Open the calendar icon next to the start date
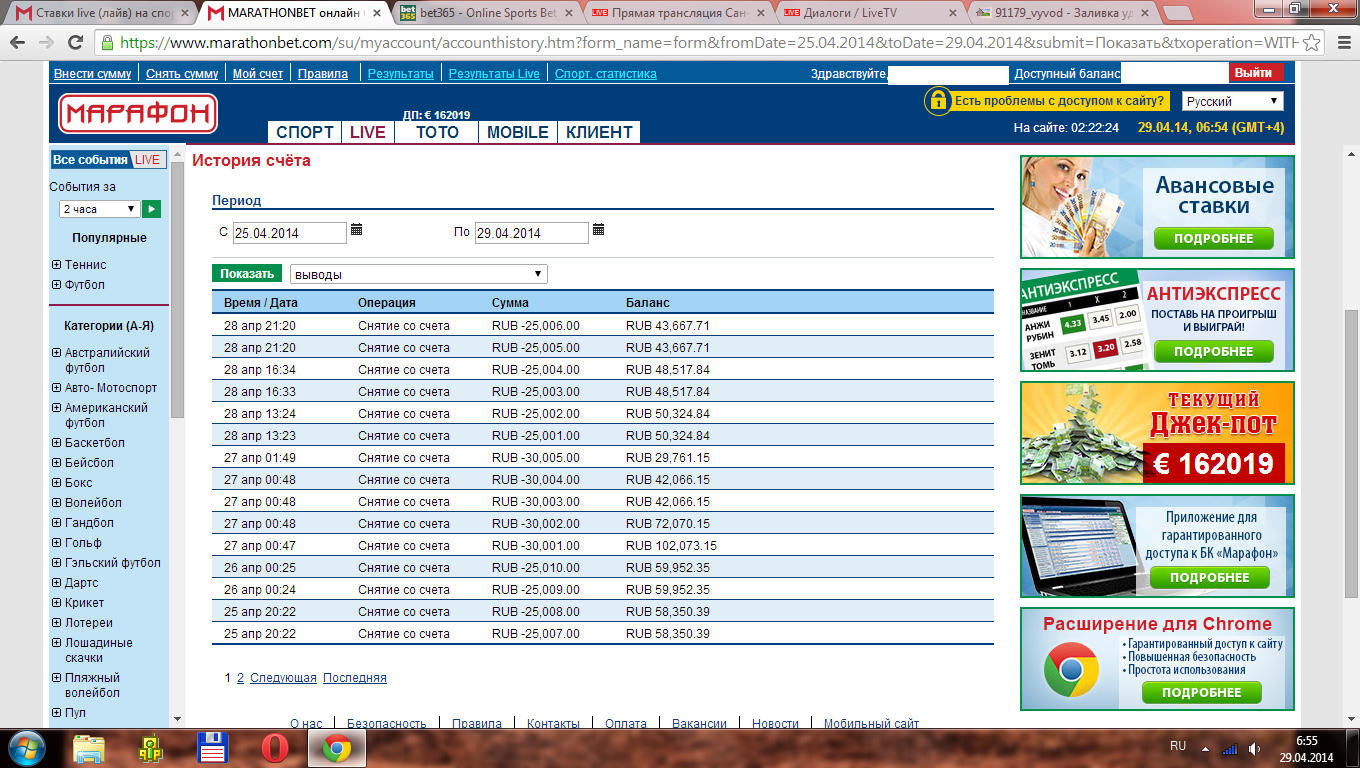 point(356,230)
